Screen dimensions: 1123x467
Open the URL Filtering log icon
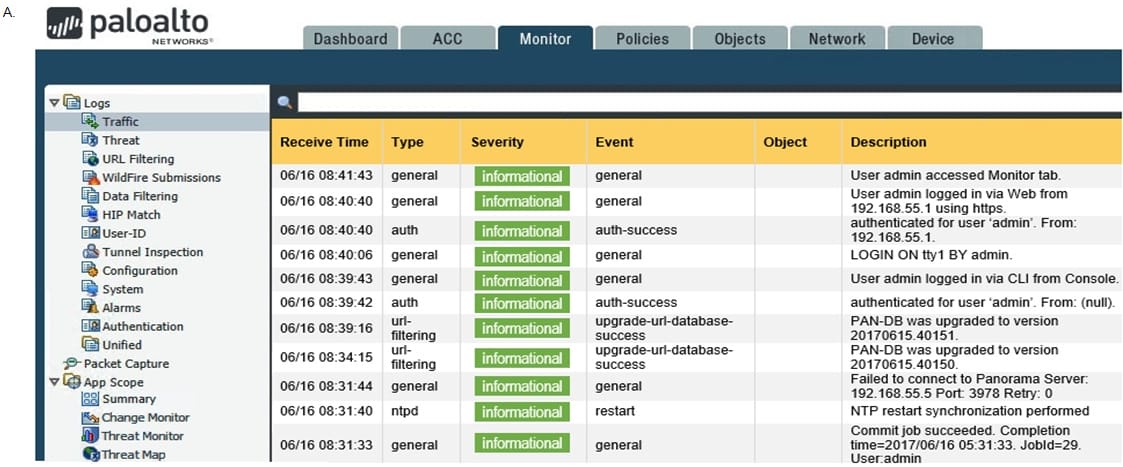[90, 159]
